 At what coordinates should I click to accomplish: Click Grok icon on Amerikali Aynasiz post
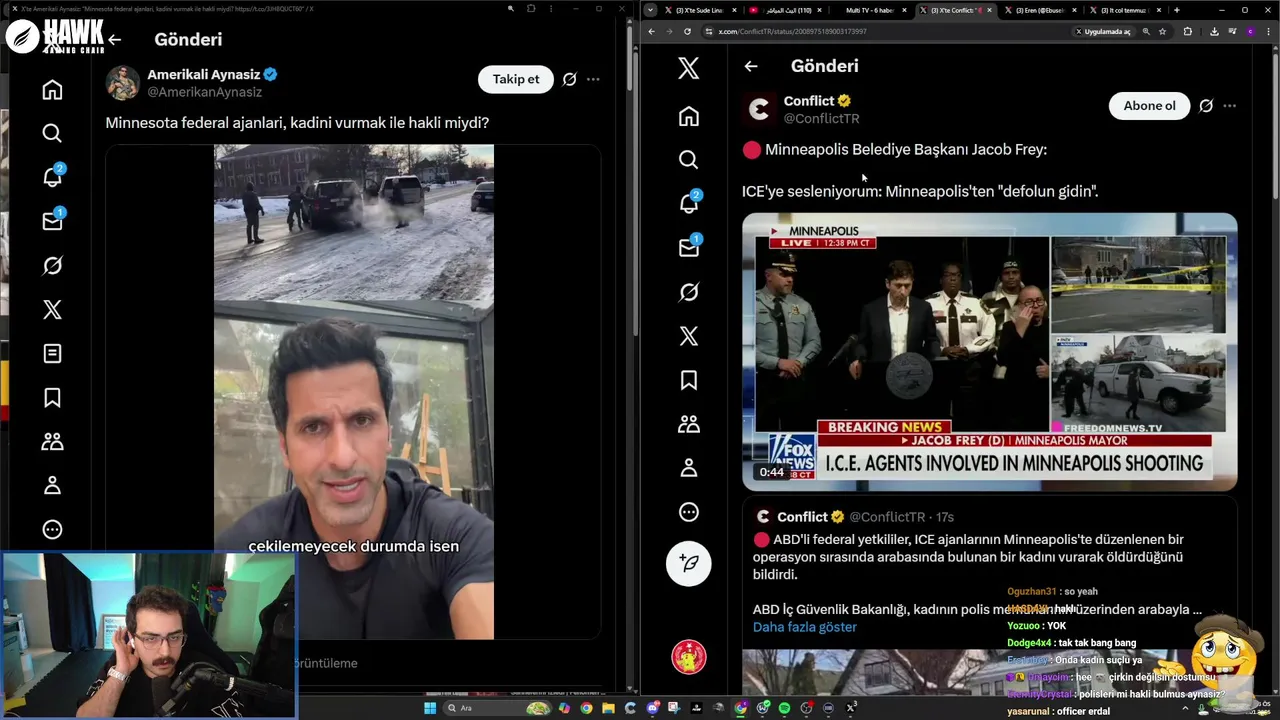pos(569,79)
